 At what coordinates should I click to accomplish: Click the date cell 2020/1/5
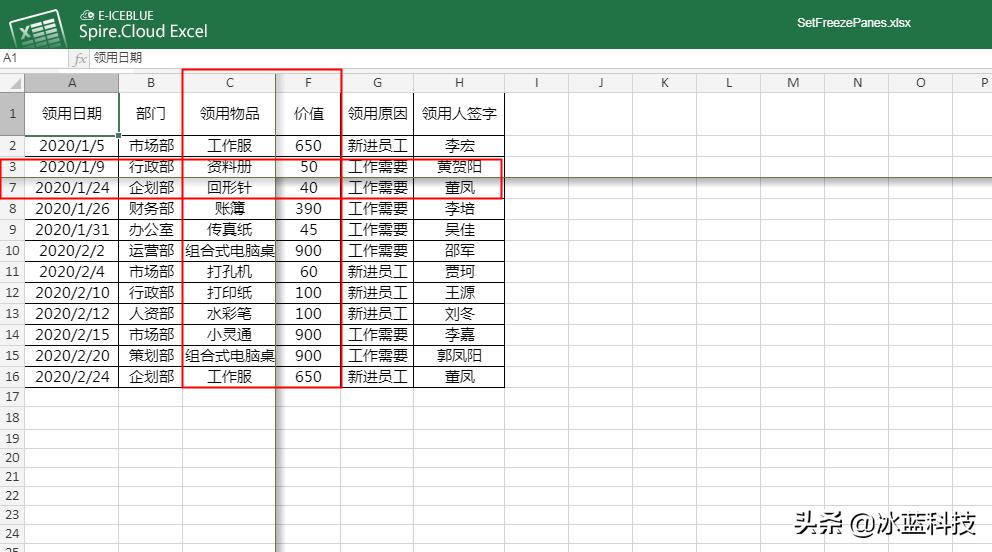pyautogui.click(x=71, y=145)
